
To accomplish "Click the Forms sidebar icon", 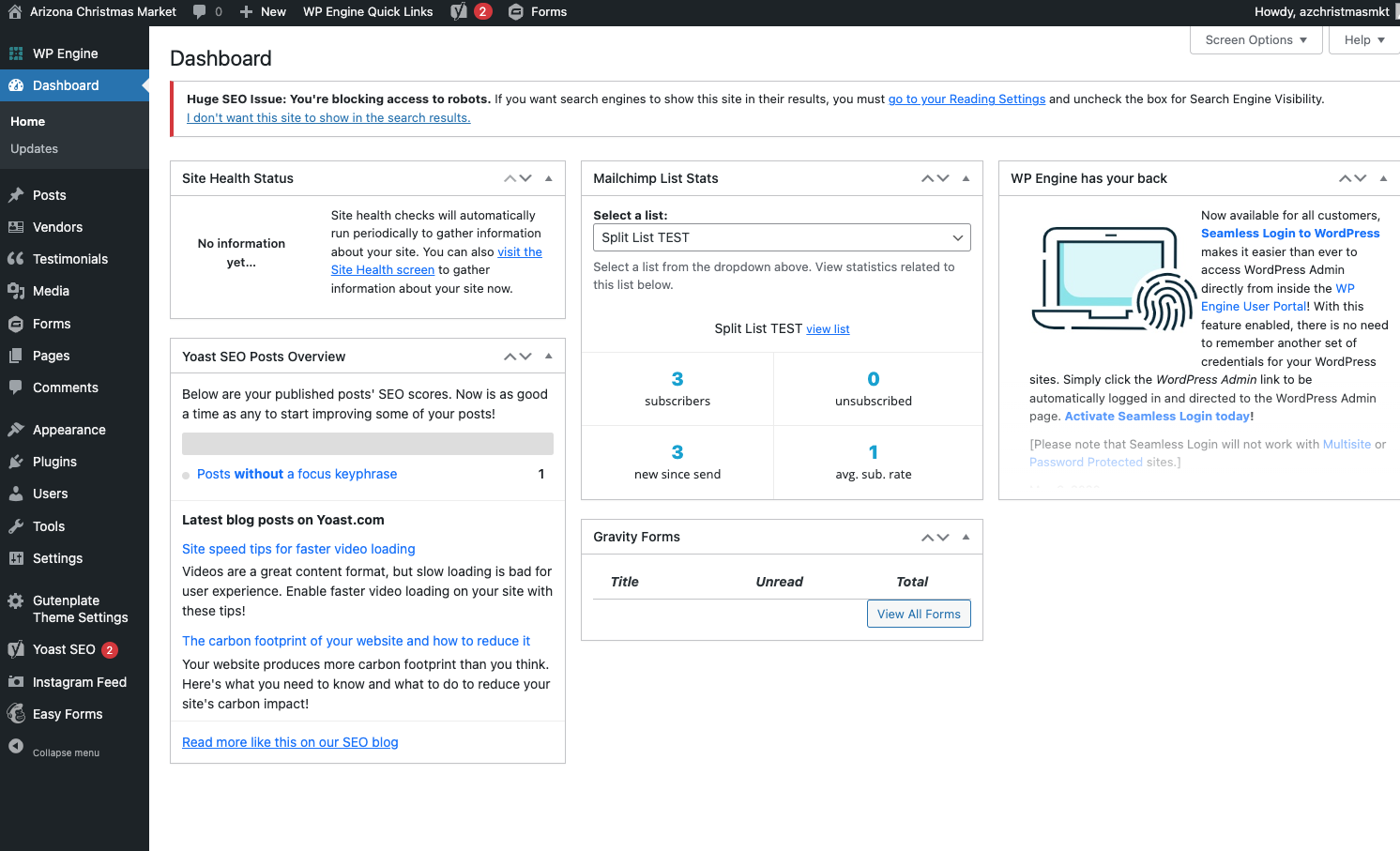I will pyautogui.click(x=16, y=324).
